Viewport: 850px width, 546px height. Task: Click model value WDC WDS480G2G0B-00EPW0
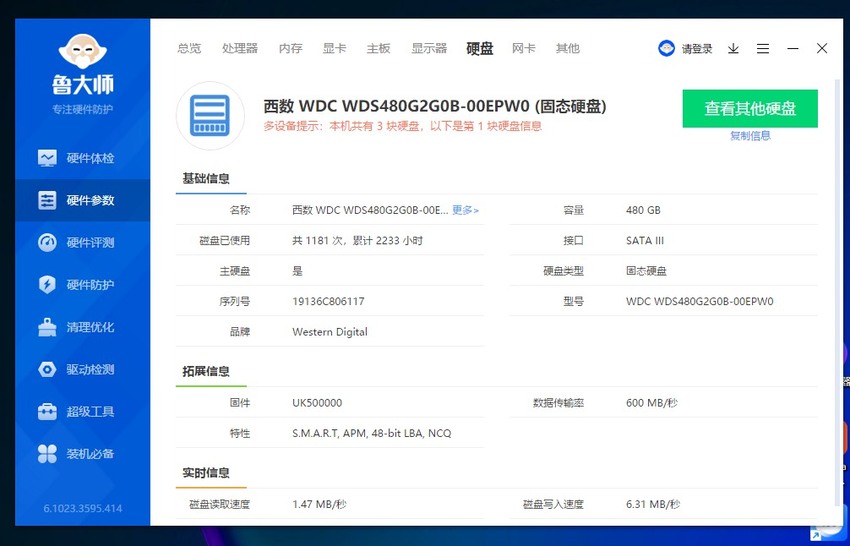[699, 301]
